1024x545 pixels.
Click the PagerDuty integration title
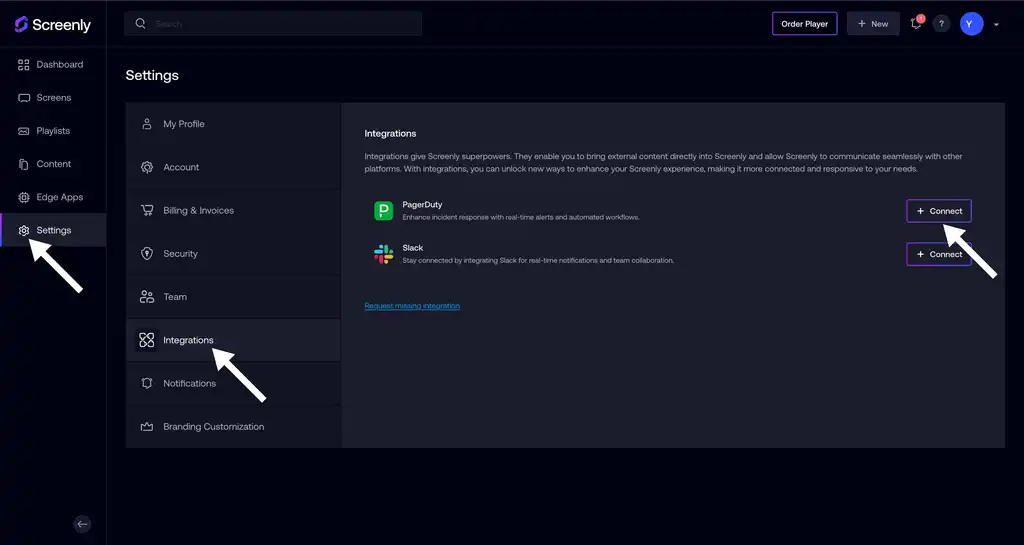point(422,204)
